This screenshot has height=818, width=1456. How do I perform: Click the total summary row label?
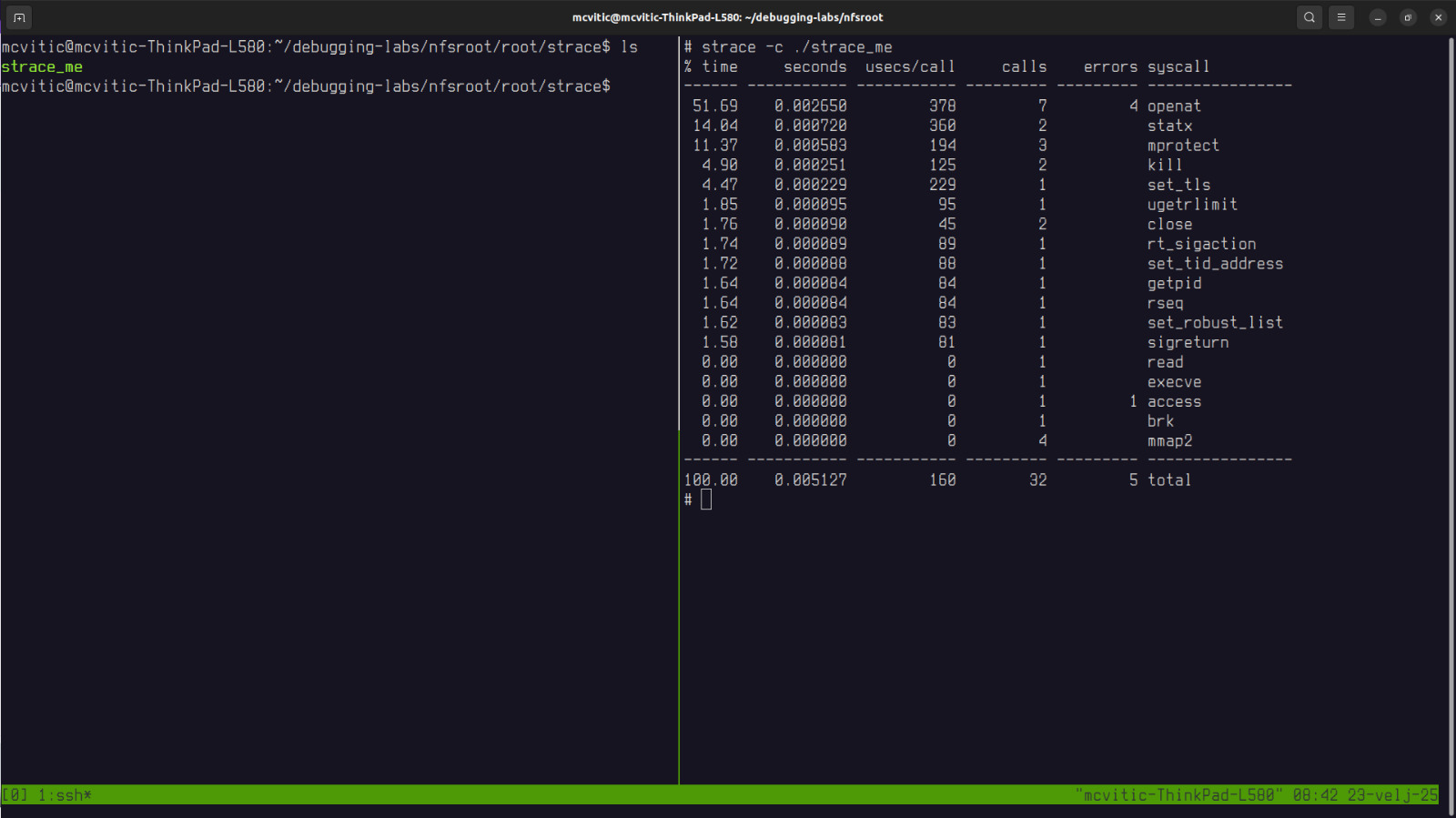(x=1169, y=480)
